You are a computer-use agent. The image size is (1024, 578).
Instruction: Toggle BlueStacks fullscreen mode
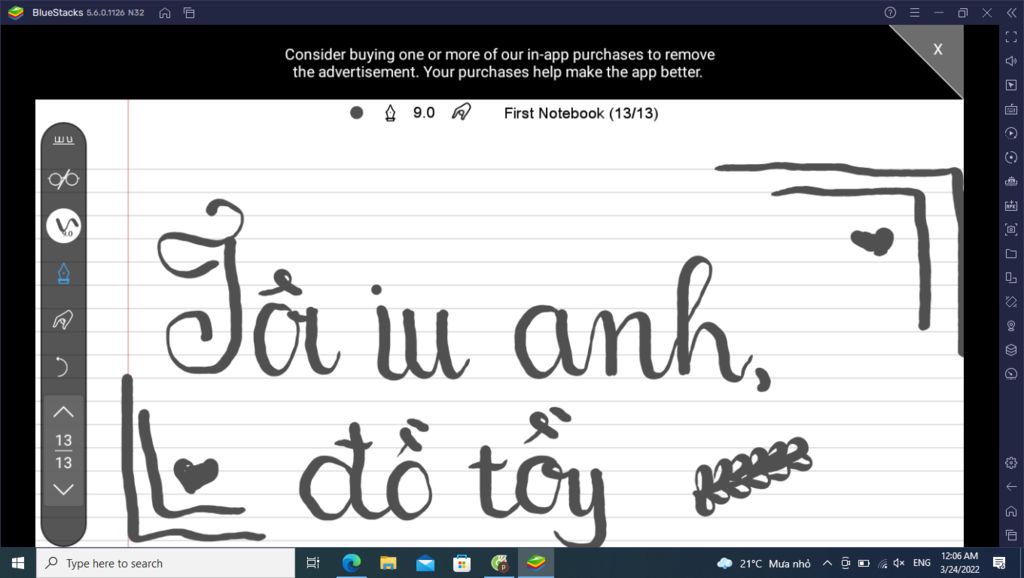point(1011,37)
